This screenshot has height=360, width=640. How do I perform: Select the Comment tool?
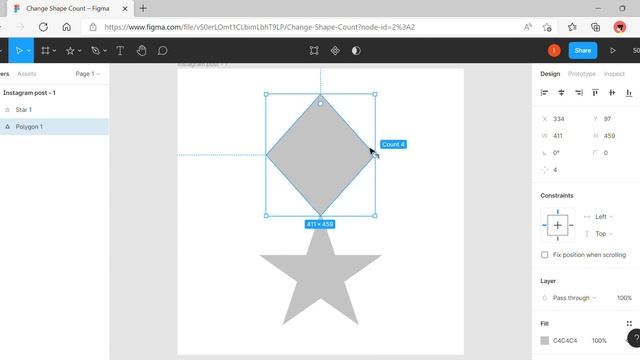162,51
